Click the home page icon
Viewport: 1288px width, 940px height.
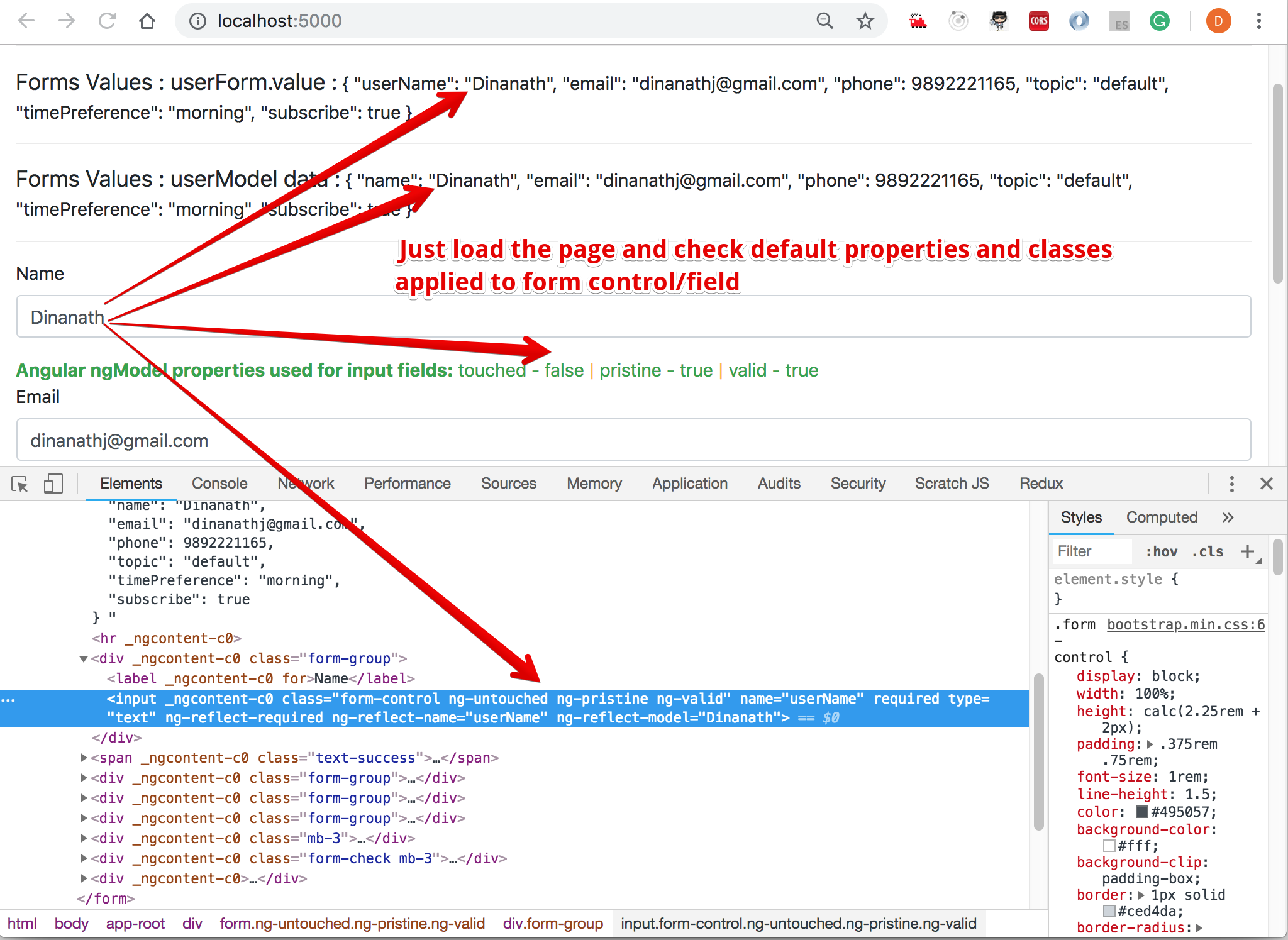[147, 21]
